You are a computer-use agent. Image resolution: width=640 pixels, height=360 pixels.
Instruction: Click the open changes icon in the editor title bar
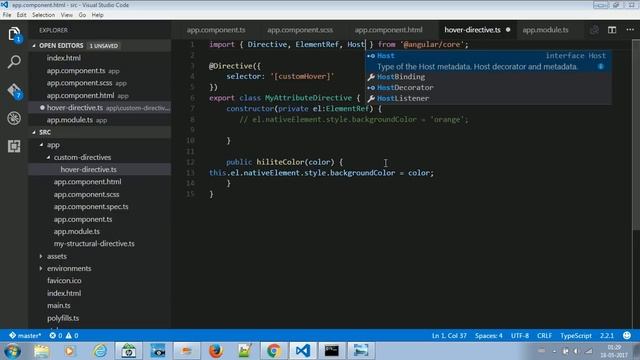pos(594,30)
